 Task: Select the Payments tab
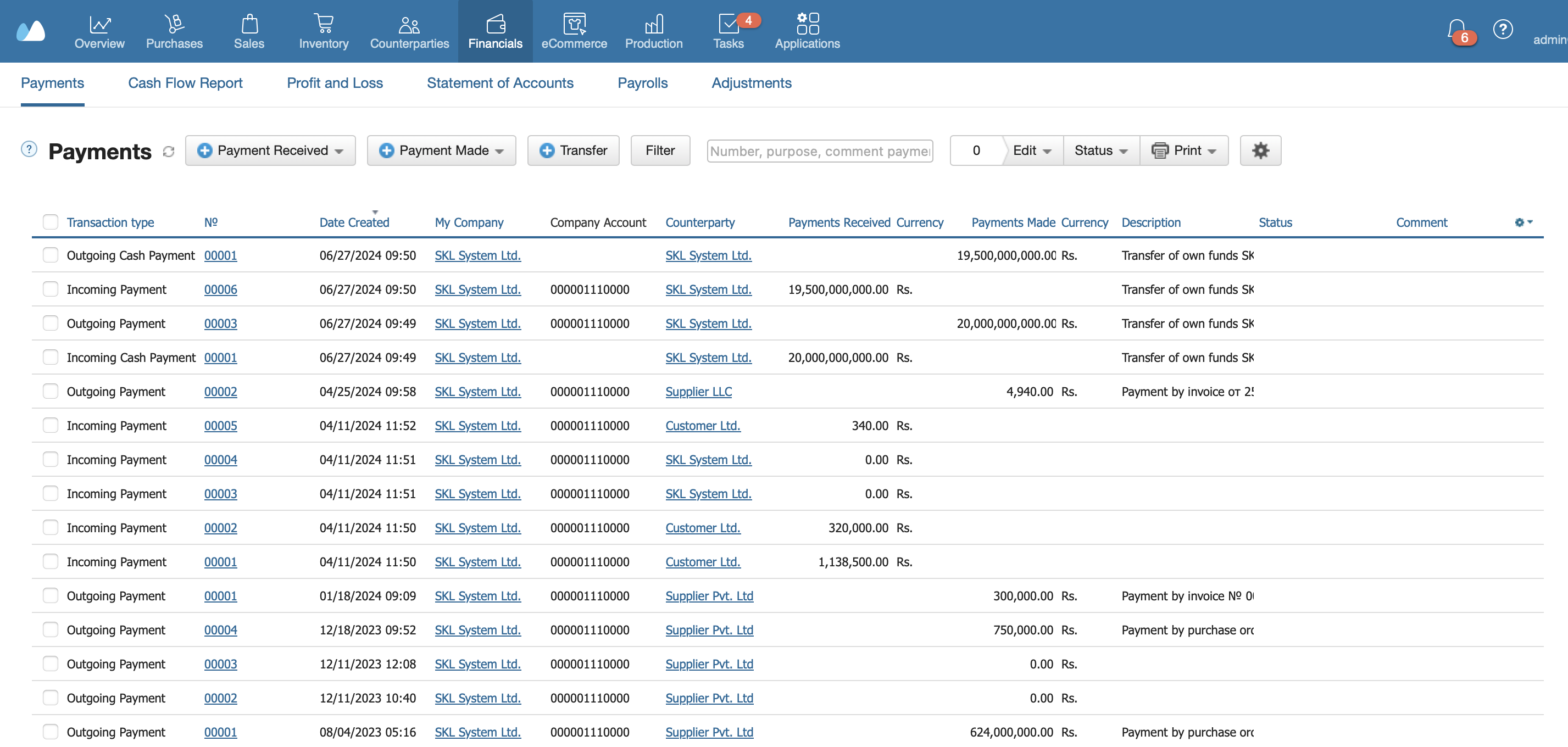tap(52, 83)
